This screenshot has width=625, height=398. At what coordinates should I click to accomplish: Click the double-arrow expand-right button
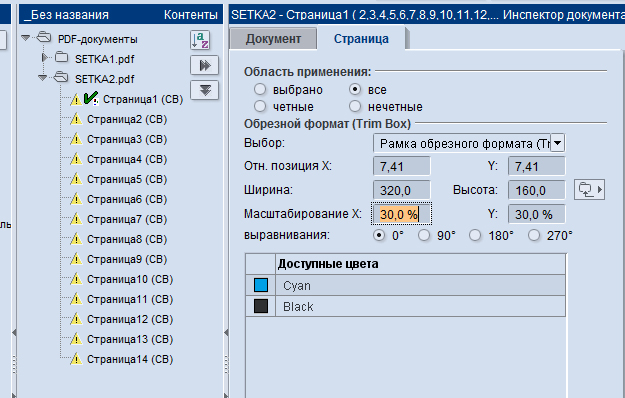(x=204, y=65)
